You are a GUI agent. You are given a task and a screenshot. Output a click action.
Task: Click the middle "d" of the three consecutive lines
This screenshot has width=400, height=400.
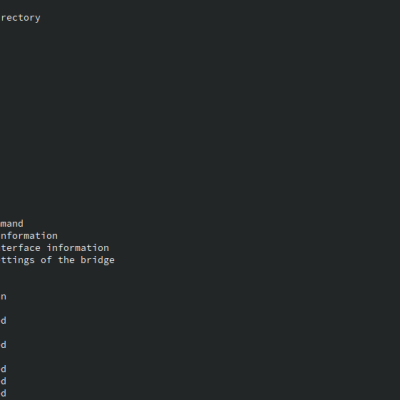[3, 381]
